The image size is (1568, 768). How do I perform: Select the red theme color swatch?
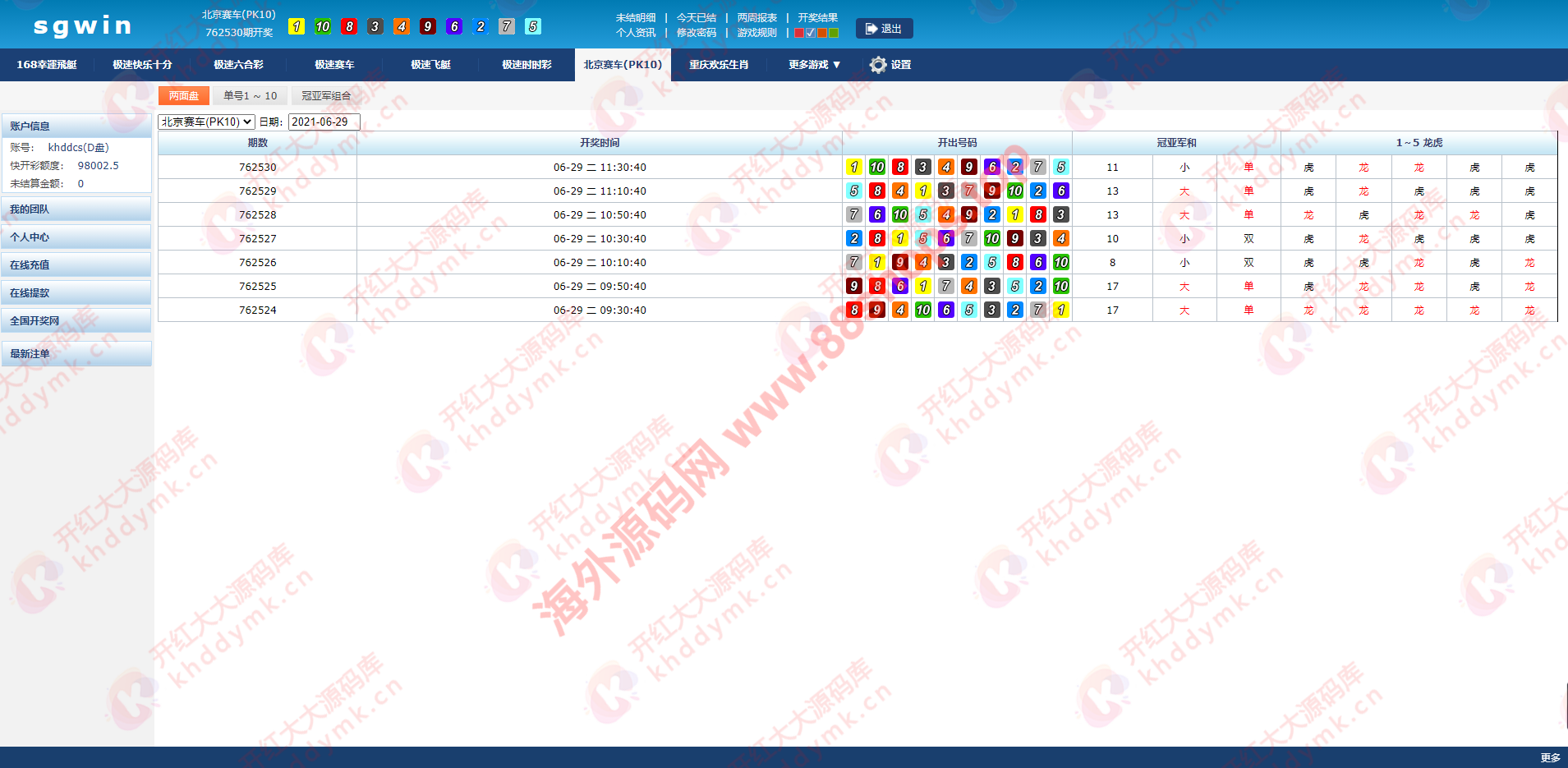click(799, 33)
